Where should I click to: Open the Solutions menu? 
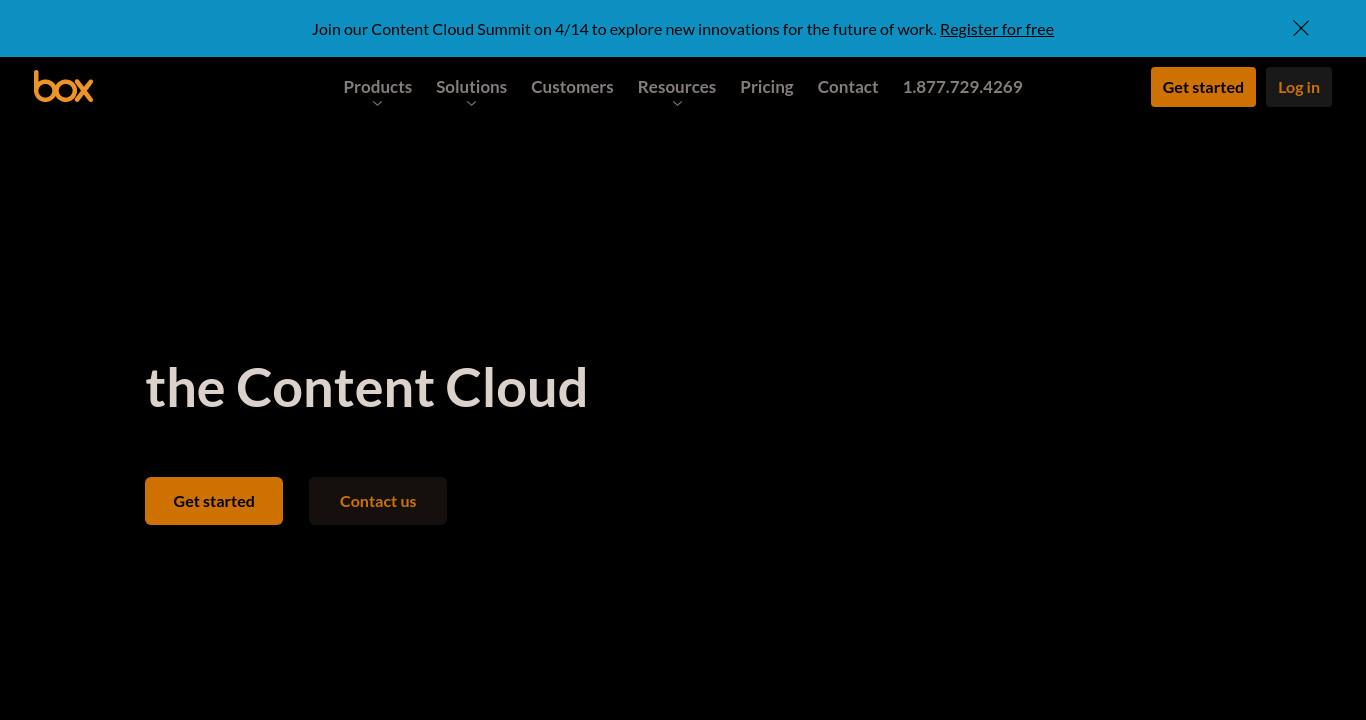471,87
